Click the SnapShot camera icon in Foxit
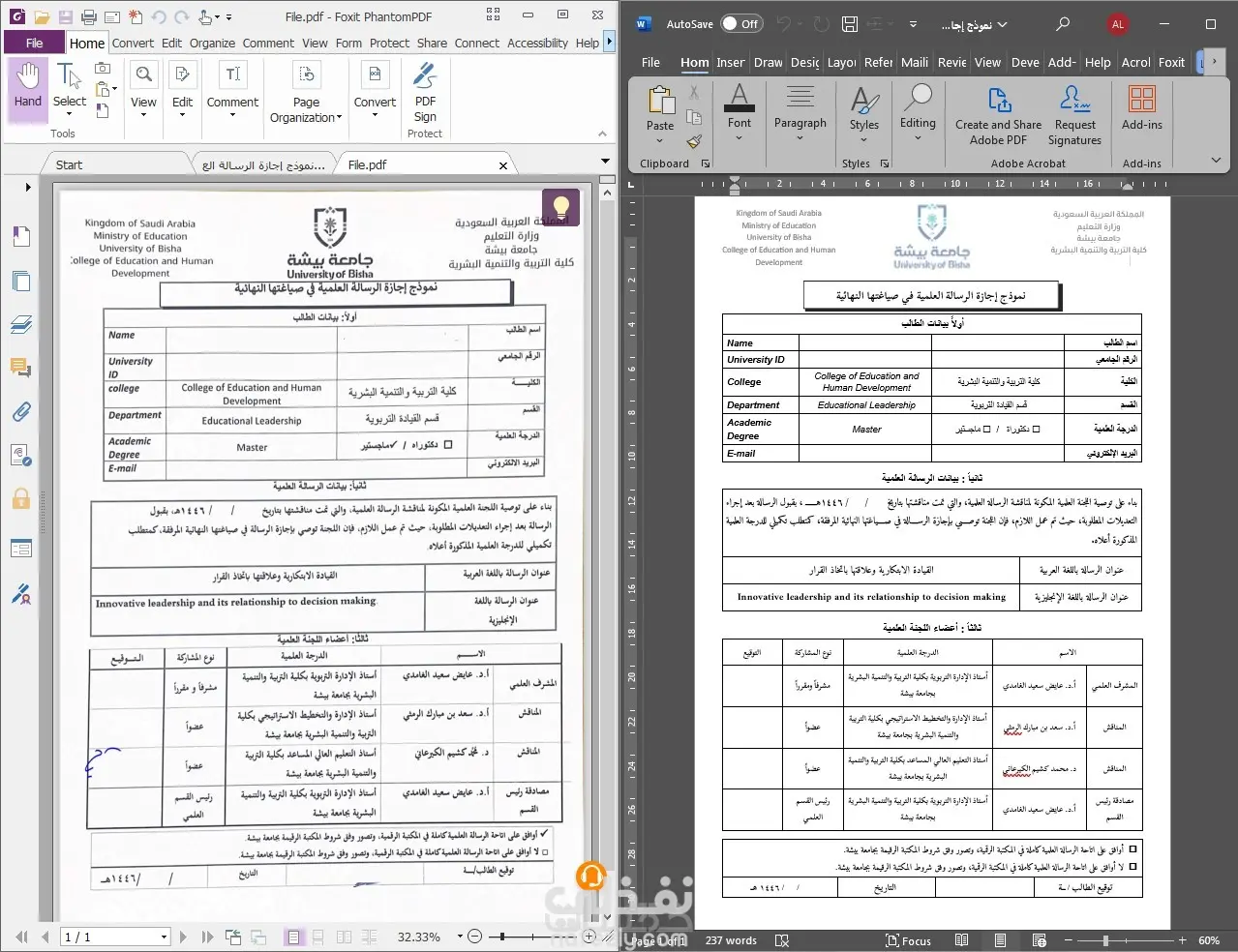Screen dimensions: 1238x952 [x=103, y=69]
